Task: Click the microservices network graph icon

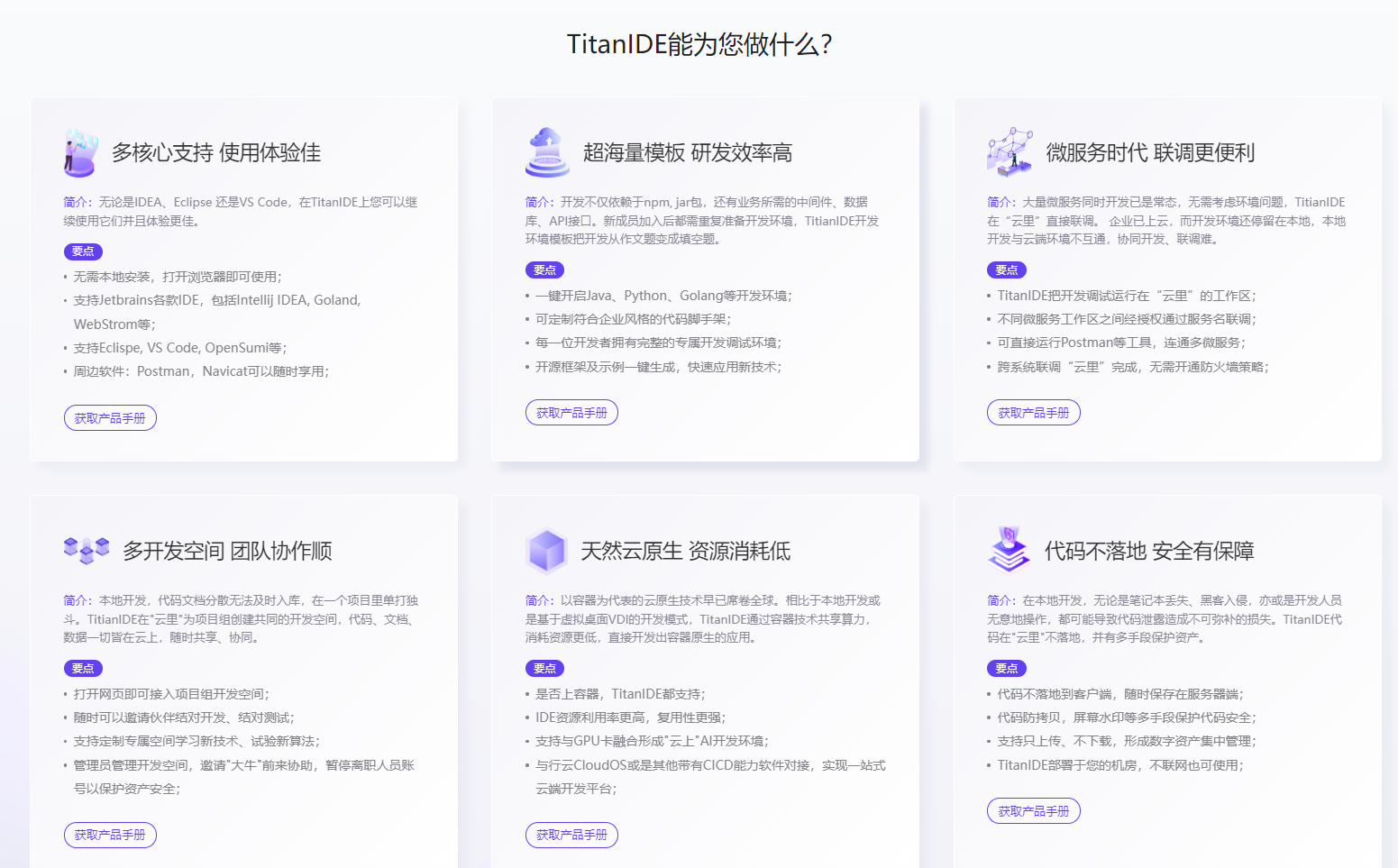Action: pyautogui.click(x=1010, y=152)
